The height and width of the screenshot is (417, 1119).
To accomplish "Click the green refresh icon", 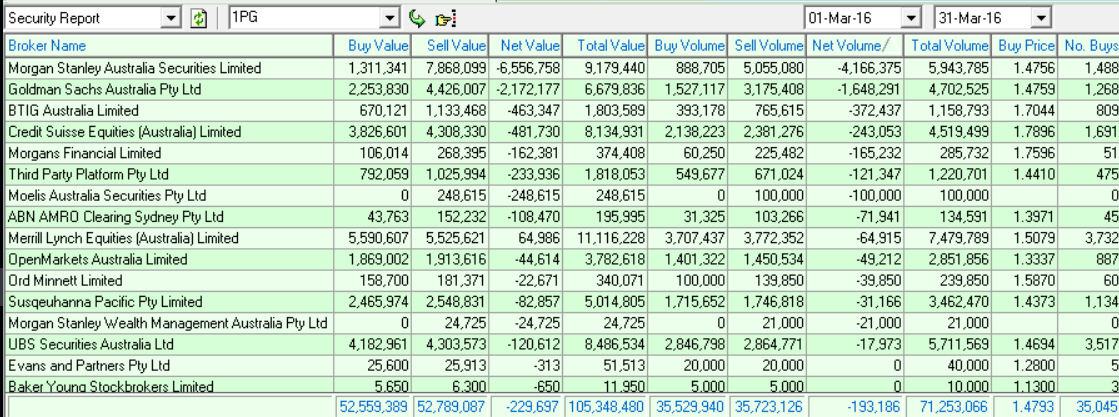I will point(198,18).
